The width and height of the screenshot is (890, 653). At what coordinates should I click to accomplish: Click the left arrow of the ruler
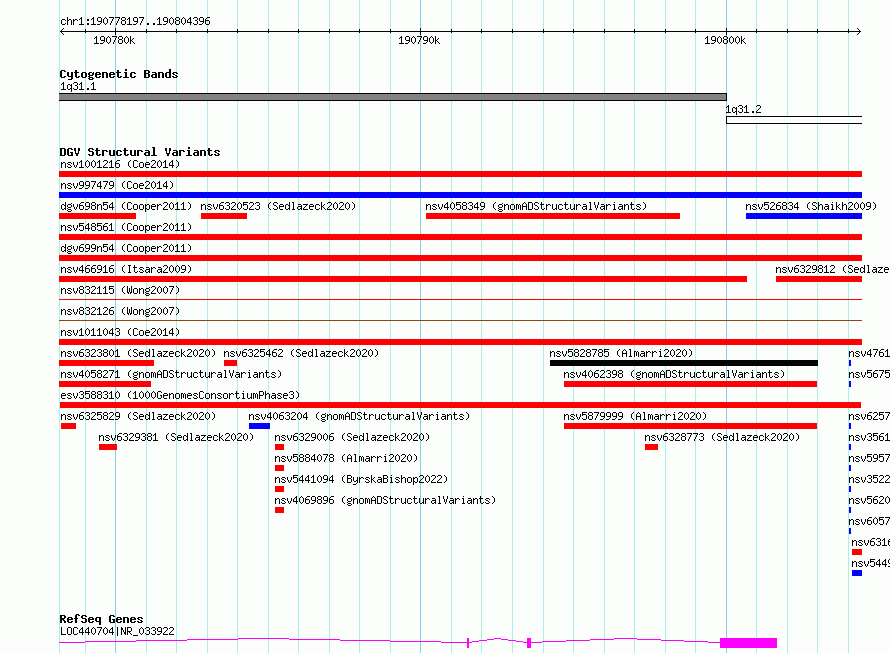62,32
